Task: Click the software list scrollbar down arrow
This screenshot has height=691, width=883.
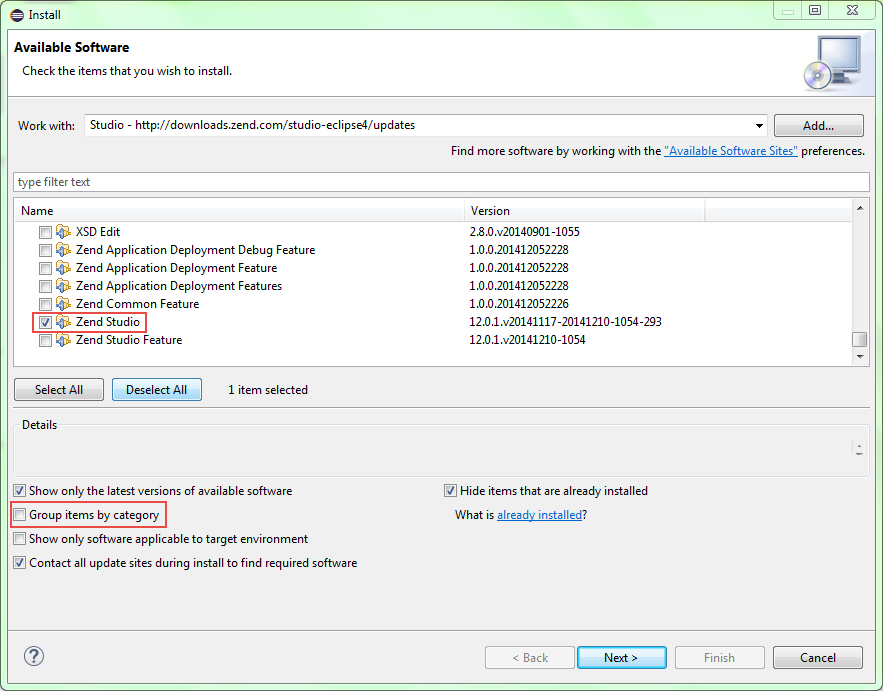Action: coord(860,356)
